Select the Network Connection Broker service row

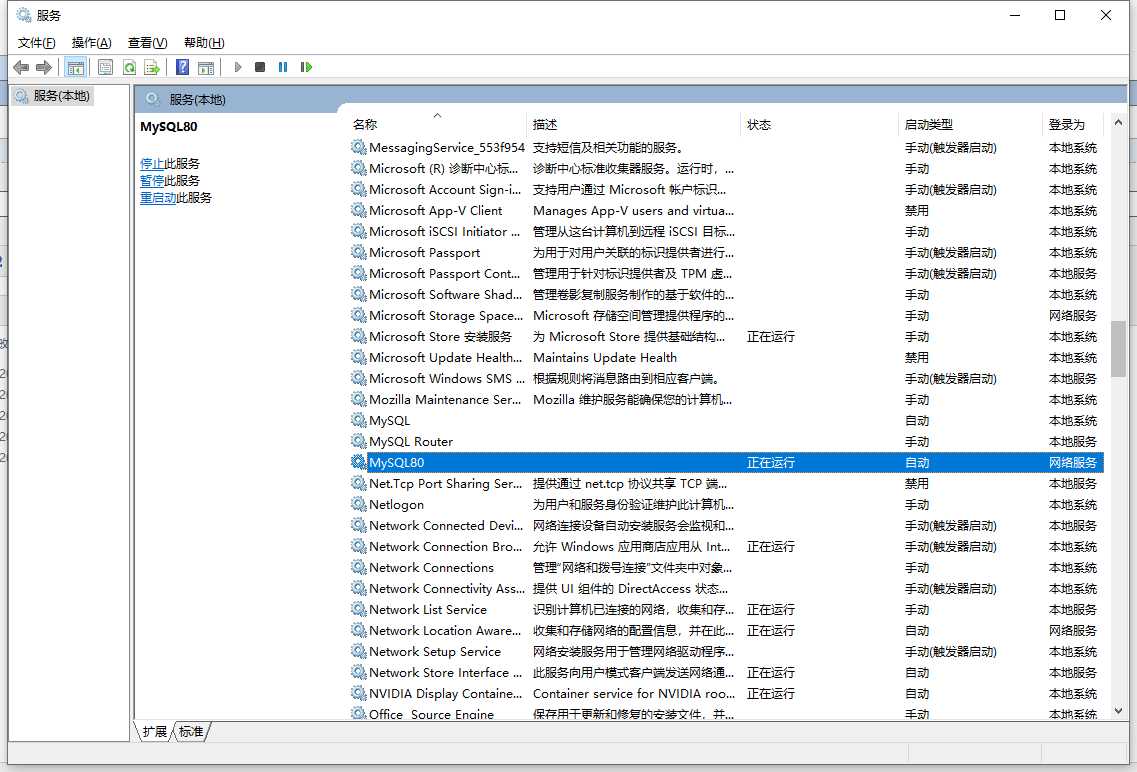(727, 546)
